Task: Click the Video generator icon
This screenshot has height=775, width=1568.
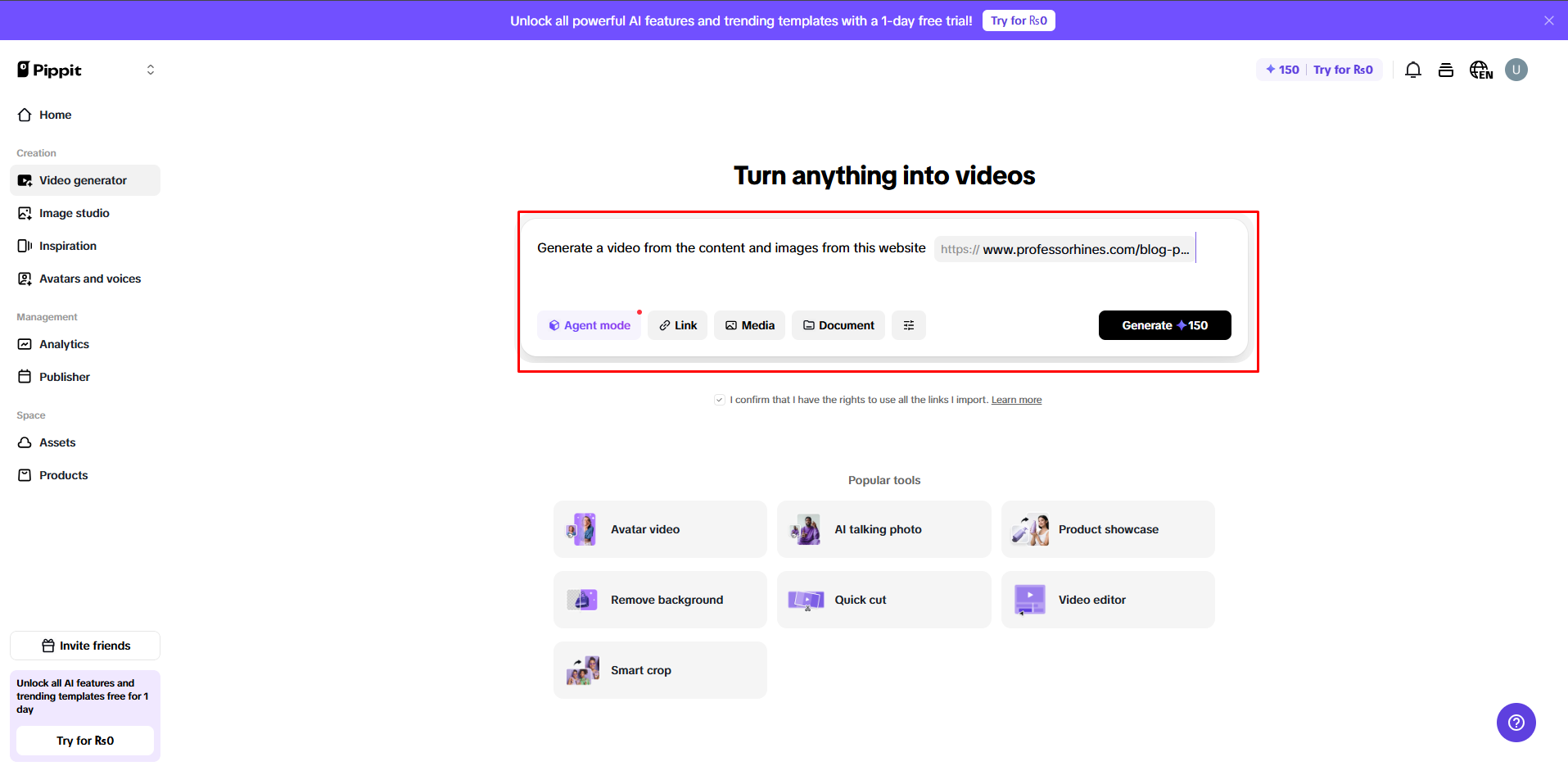Action: pos(25,180)
